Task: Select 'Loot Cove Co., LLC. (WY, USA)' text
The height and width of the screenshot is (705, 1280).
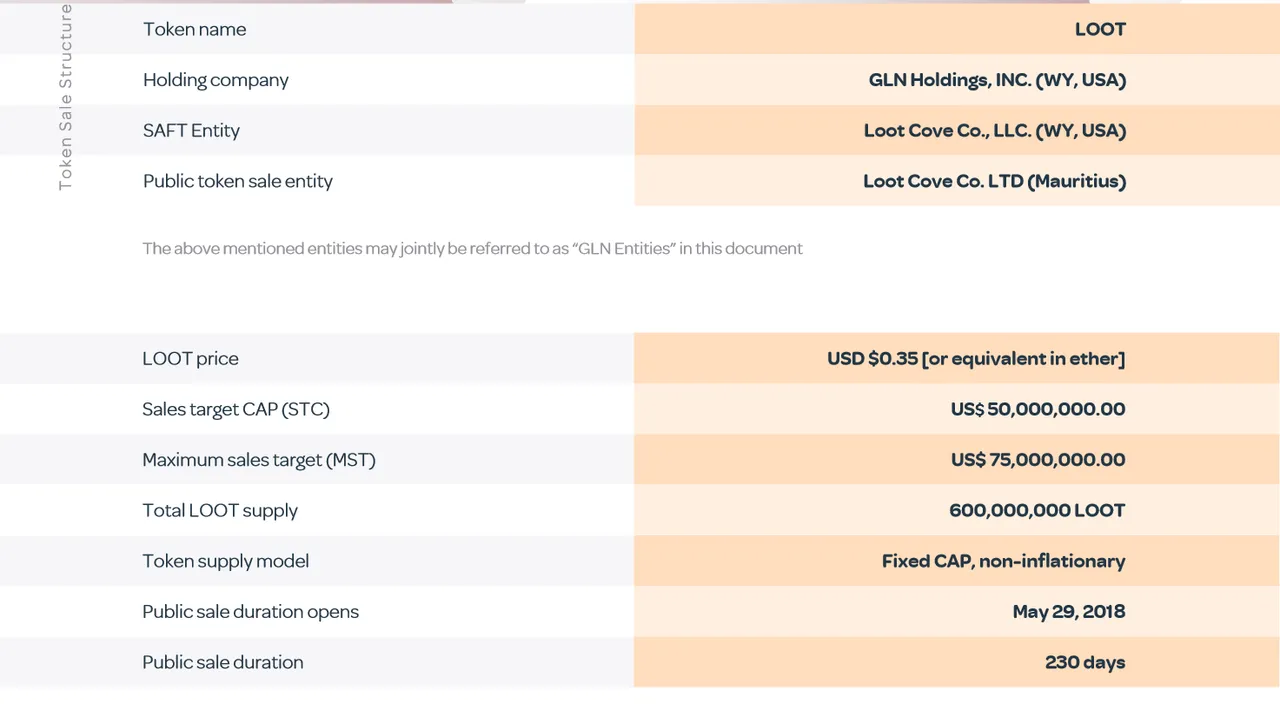Action: pos(995,130)
